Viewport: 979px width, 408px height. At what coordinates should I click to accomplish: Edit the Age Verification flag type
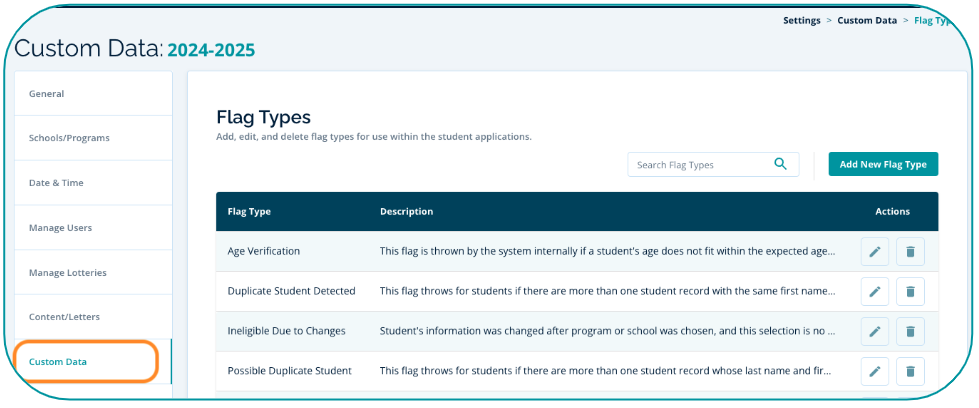click(x=875, y=252)
